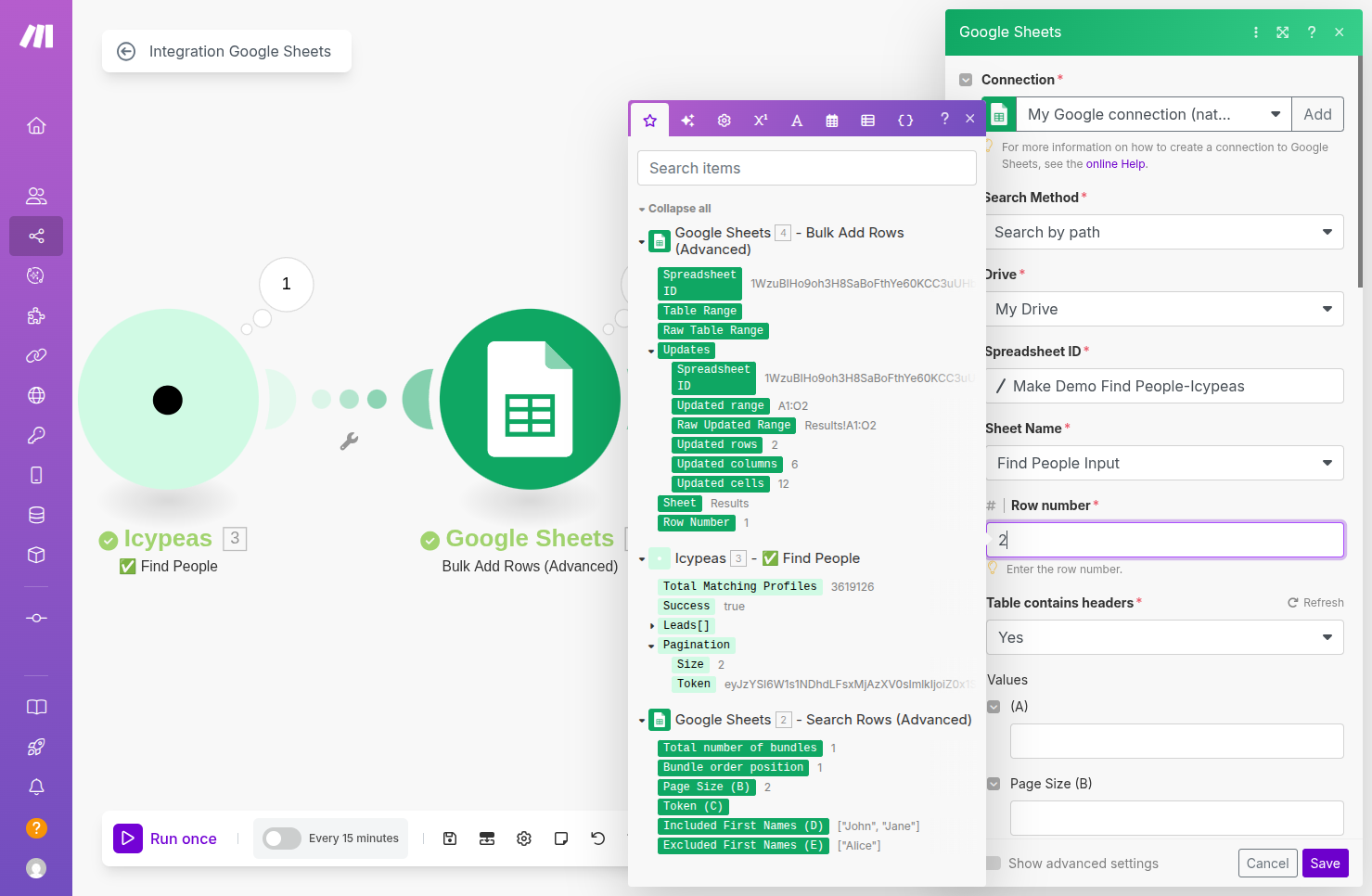
Task: Toggle the Connection map checkbox
Action: pos(966,80)
